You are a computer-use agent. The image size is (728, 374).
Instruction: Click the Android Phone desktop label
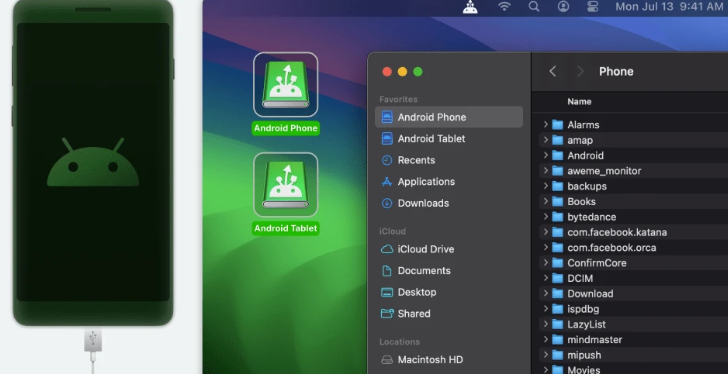(x=286, y=128)
